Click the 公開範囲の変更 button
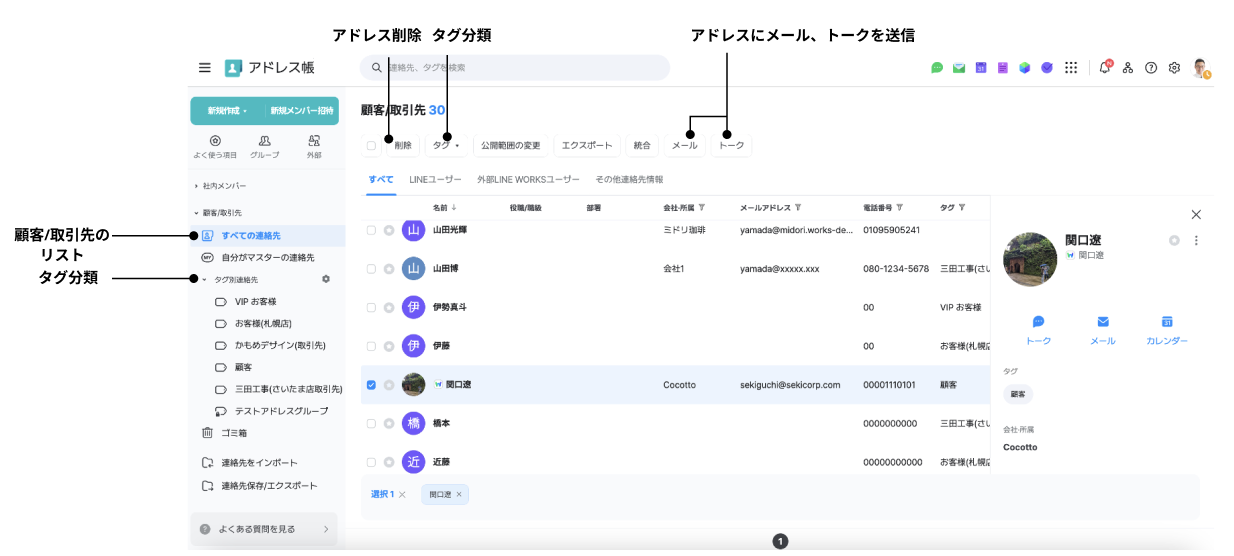Screen dimensions: 1234x556 click(x=510, y=146)
